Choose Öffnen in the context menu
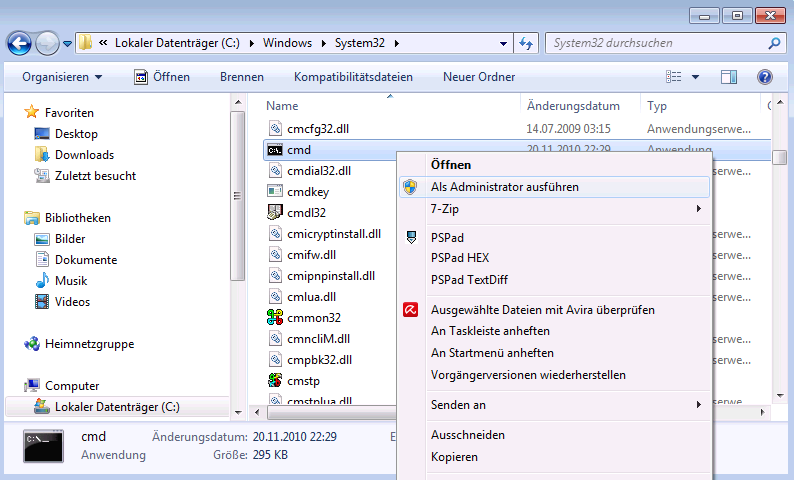Image resolution: width=794 pixels, height=480 pixels. 554,165
